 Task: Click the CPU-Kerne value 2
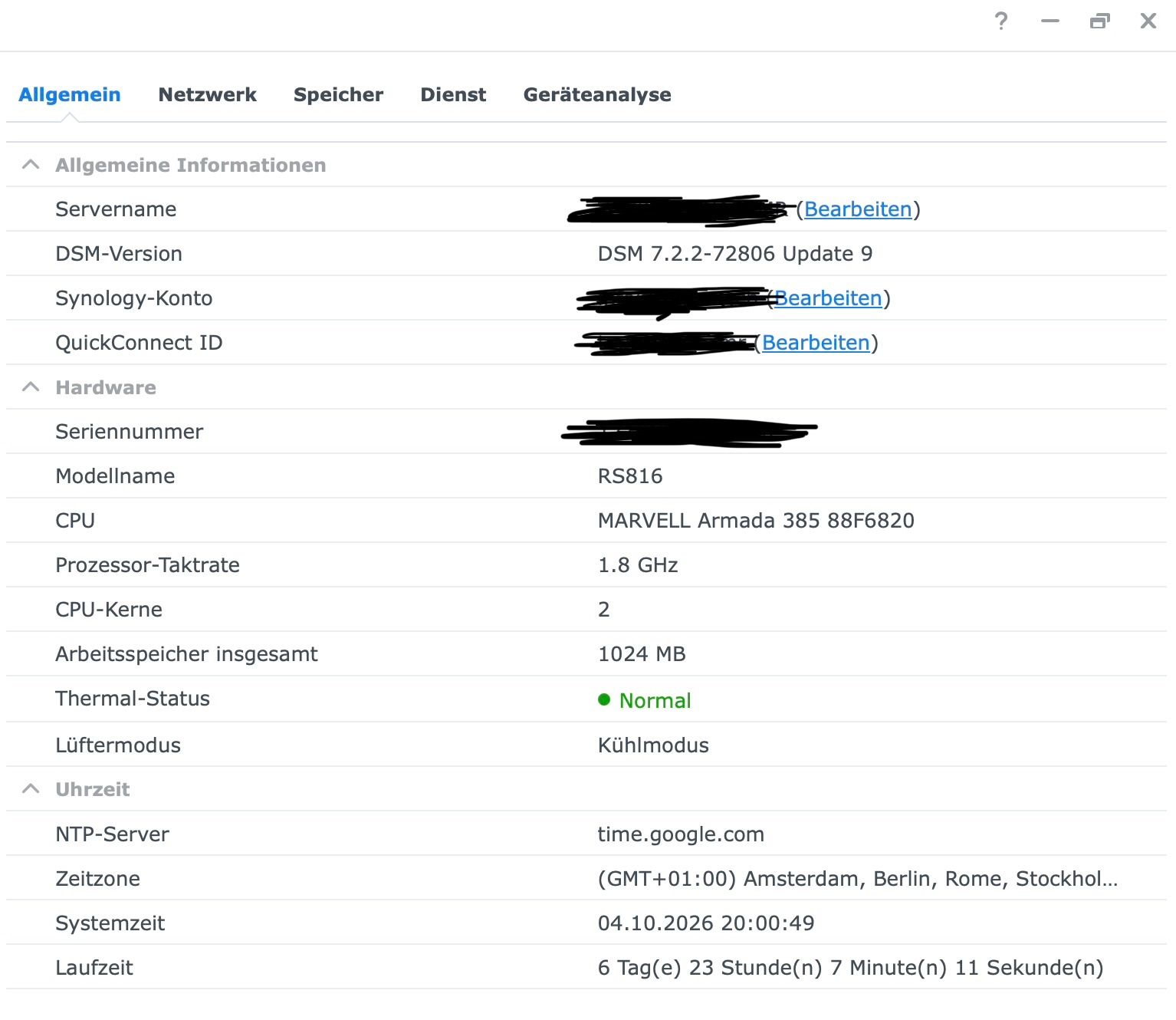pyautogui.click(x=604, y=610)
